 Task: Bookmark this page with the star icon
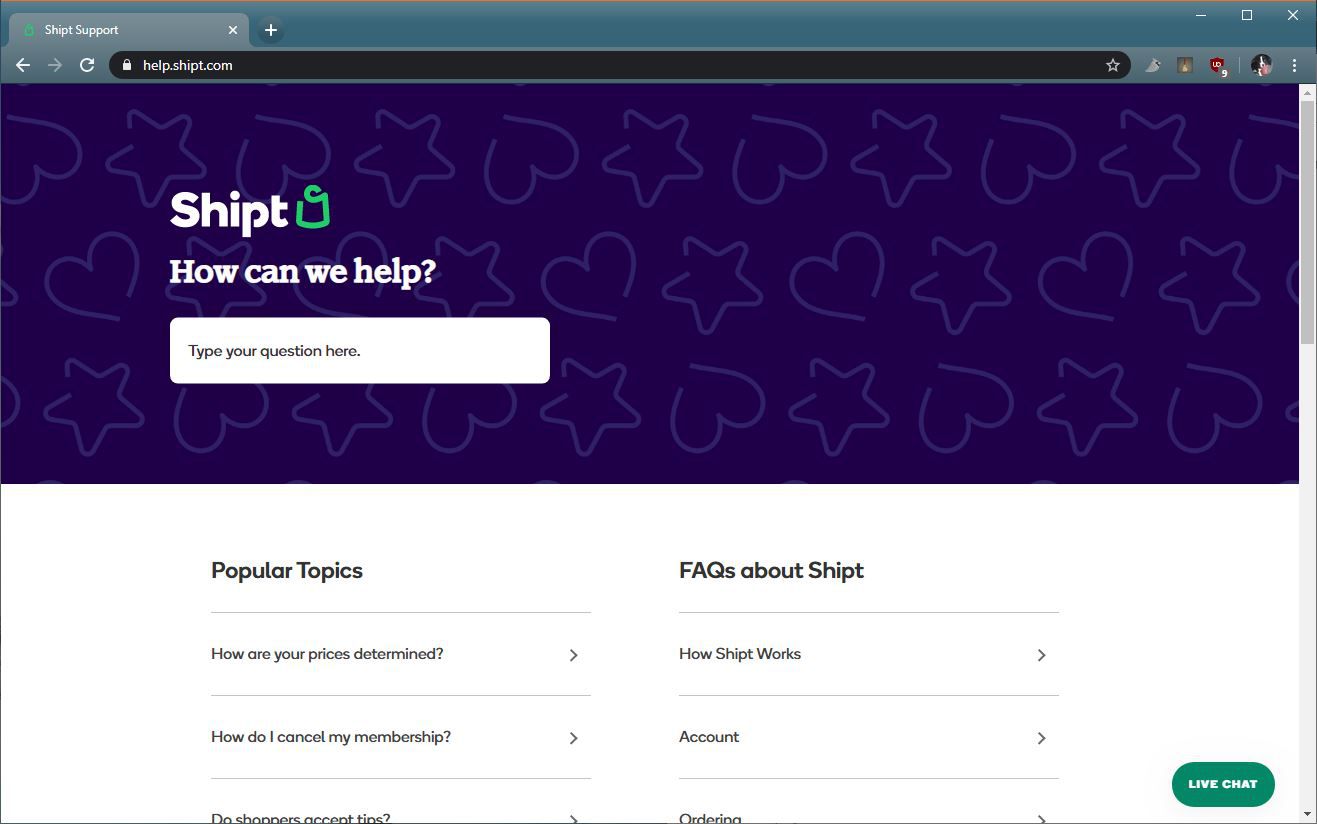1112,65
